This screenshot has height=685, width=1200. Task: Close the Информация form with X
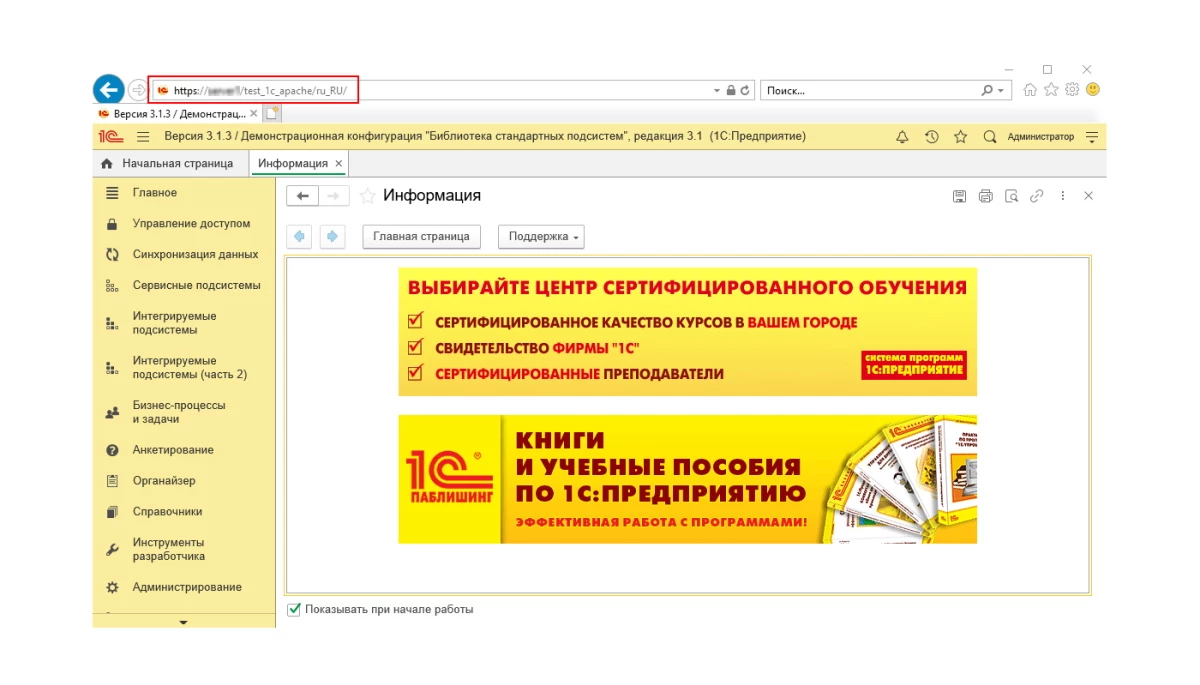[x=1089, y=196]
